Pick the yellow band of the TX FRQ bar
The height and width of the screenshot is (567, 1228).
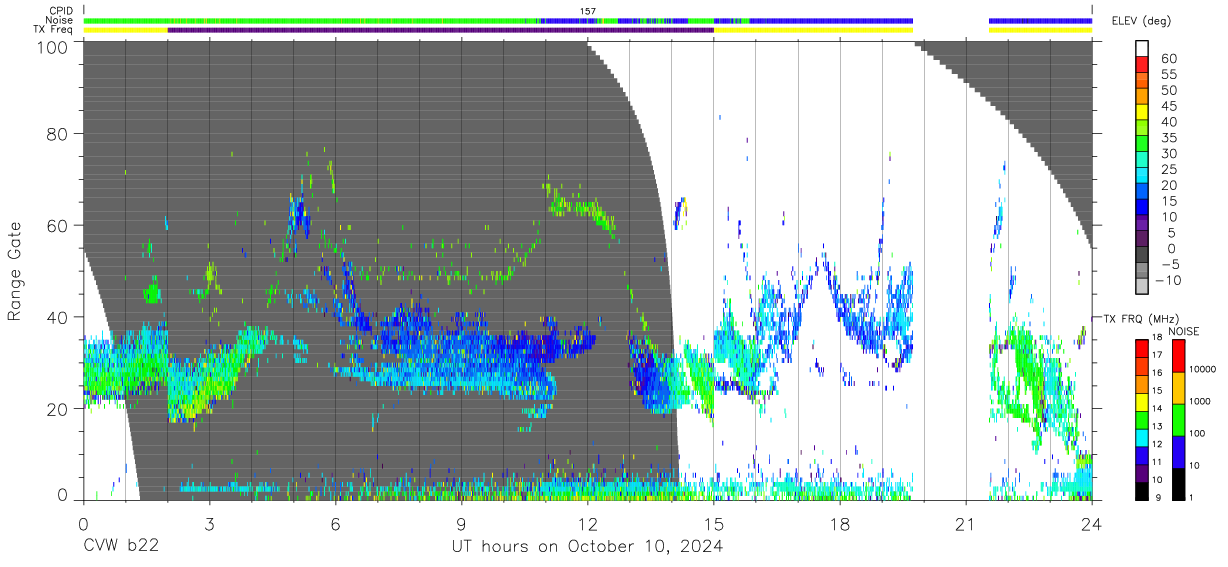tap(1141, 401)
